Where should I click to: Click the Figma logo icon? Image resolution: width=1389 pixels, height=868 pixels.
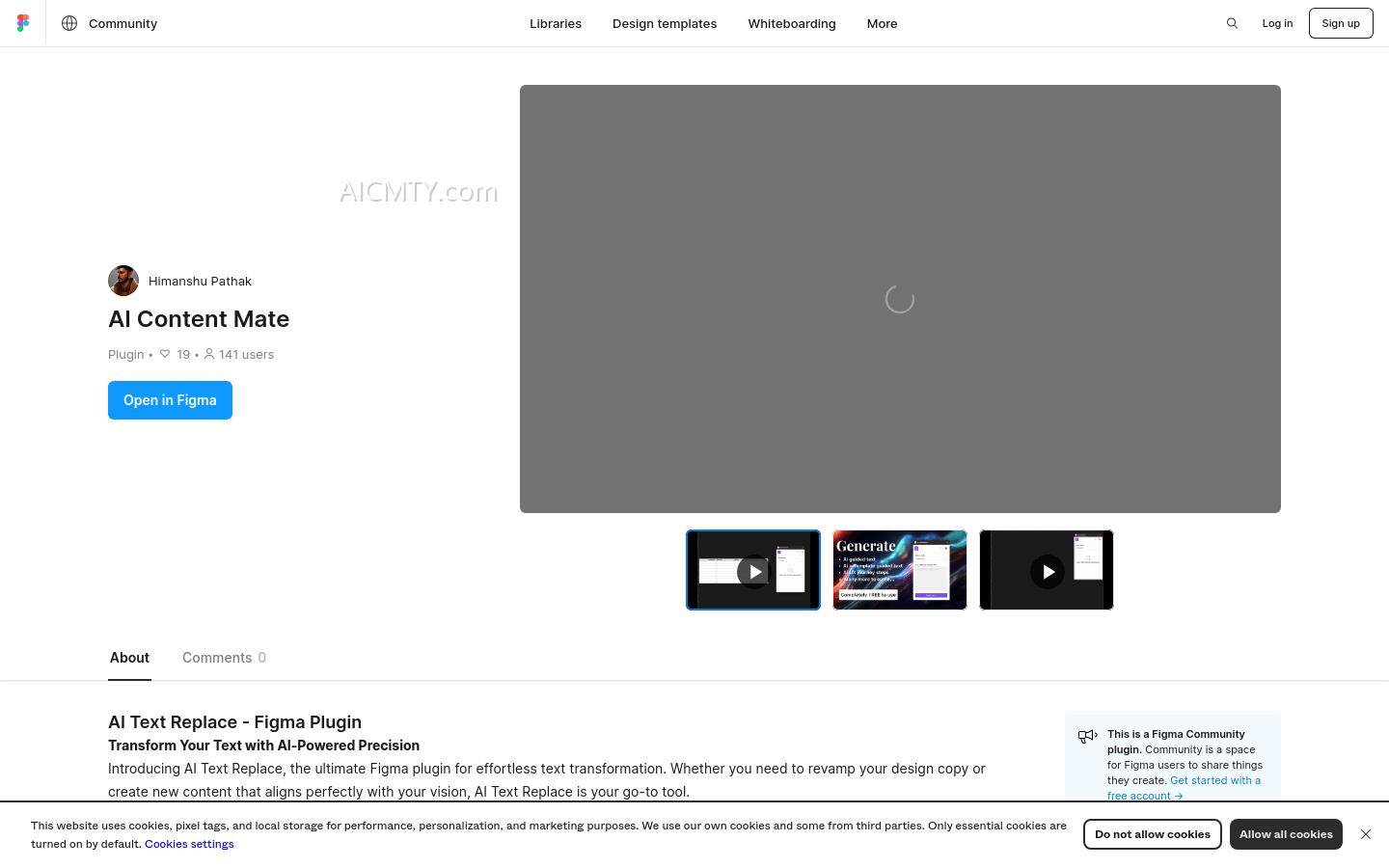pyautogui.click(x=23, y=23)
